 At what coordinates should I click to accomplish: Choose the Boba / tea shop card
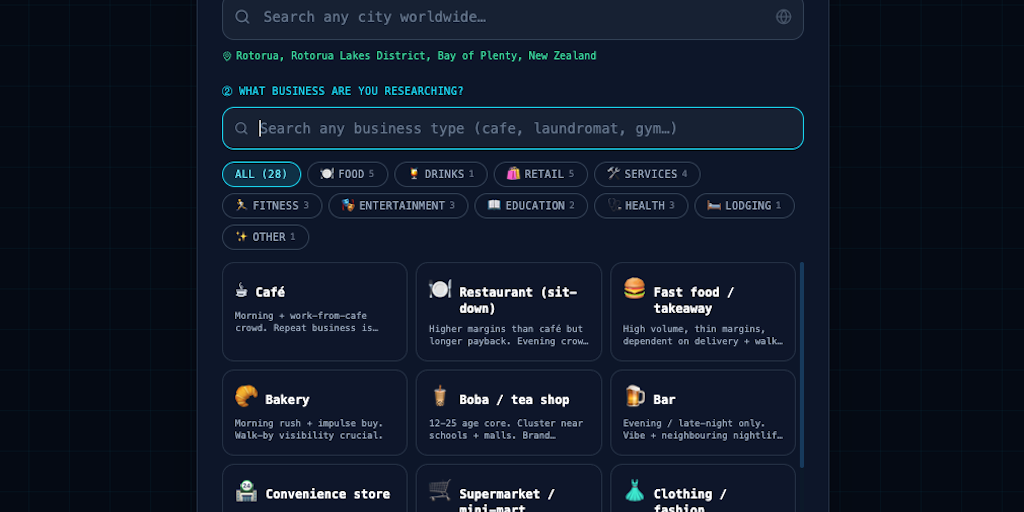[509, 413]
